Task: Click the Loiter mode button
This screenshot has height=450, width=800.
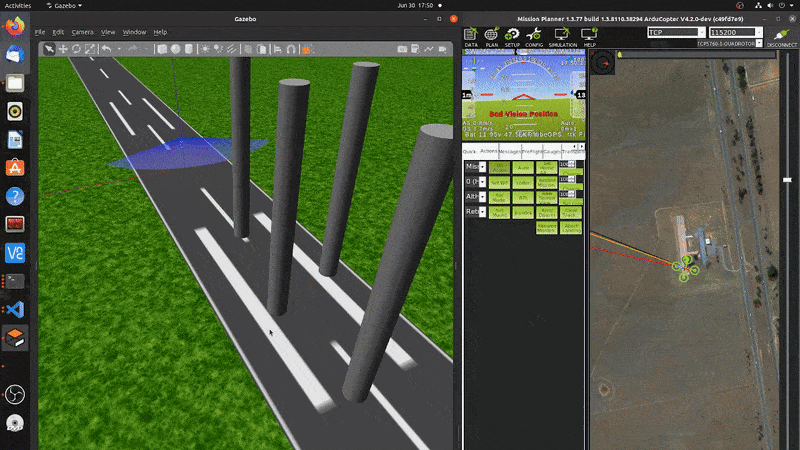Action: 524,182
